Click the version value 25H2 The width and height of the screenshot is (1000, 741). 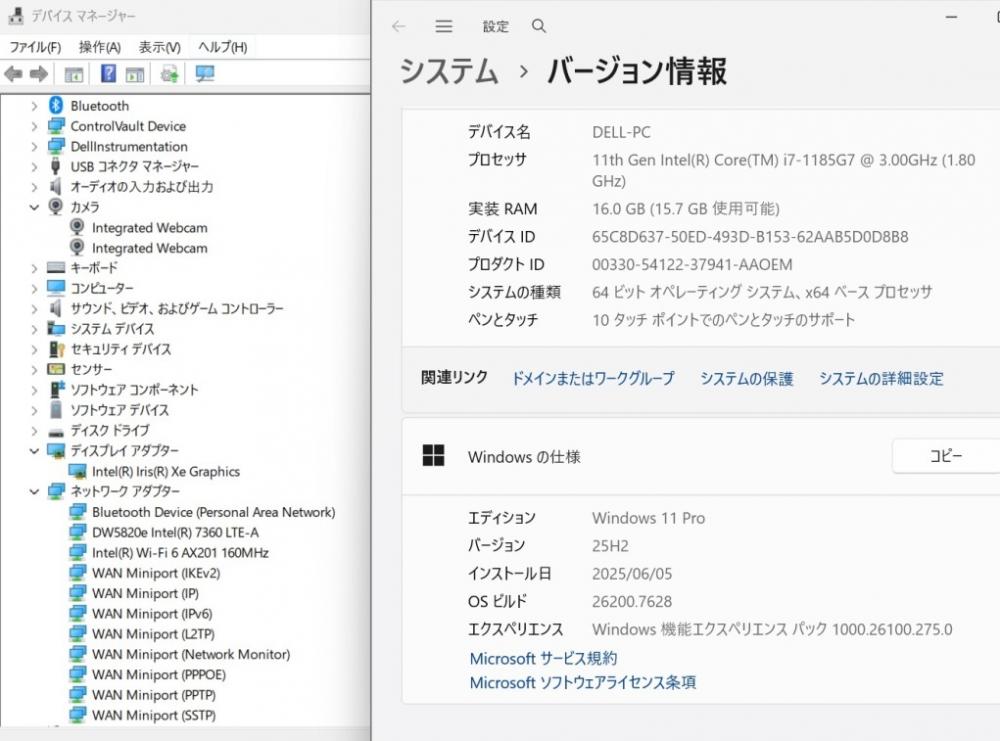click(x=610, y=546)
